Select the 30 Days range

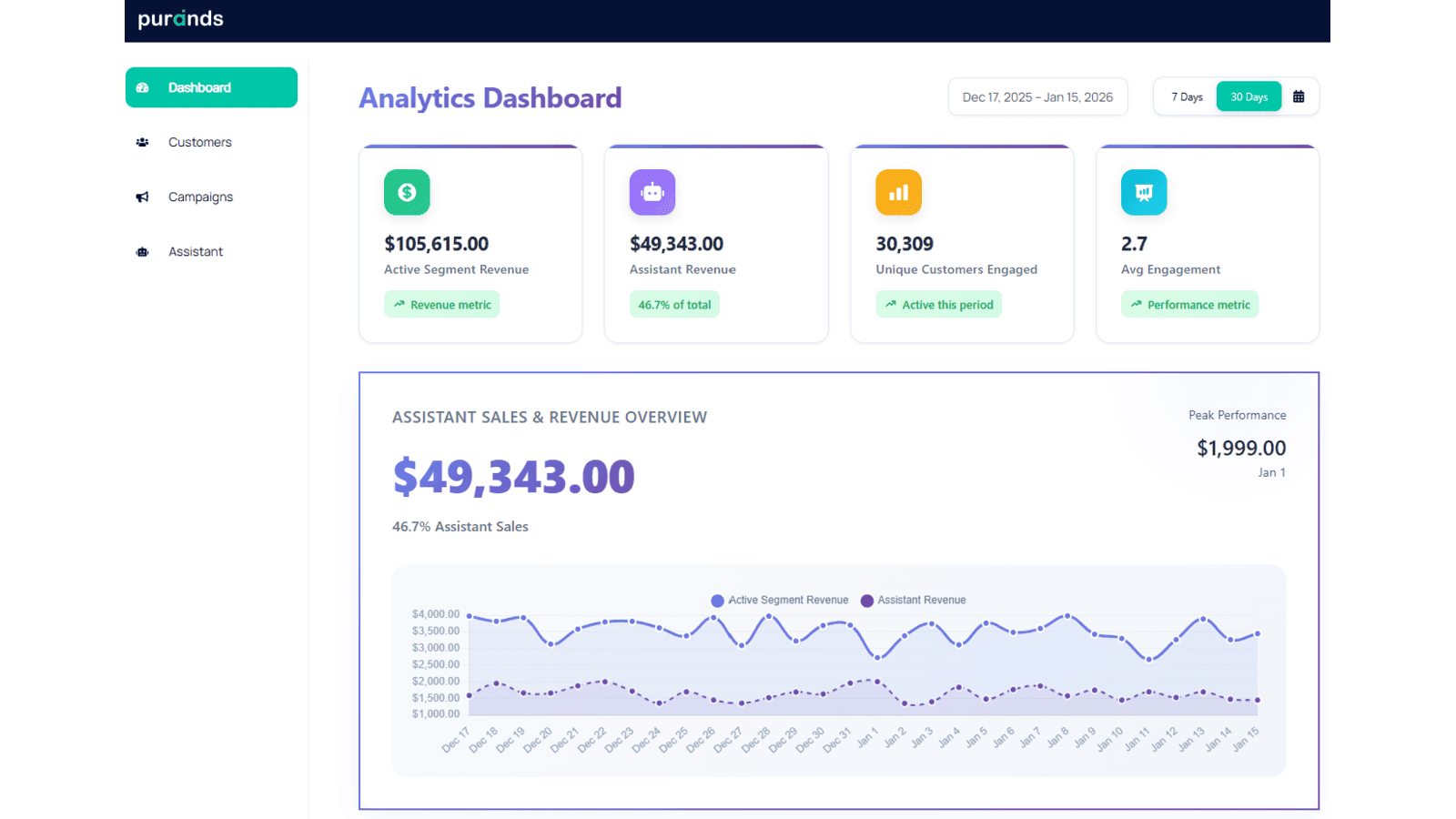1249,96
